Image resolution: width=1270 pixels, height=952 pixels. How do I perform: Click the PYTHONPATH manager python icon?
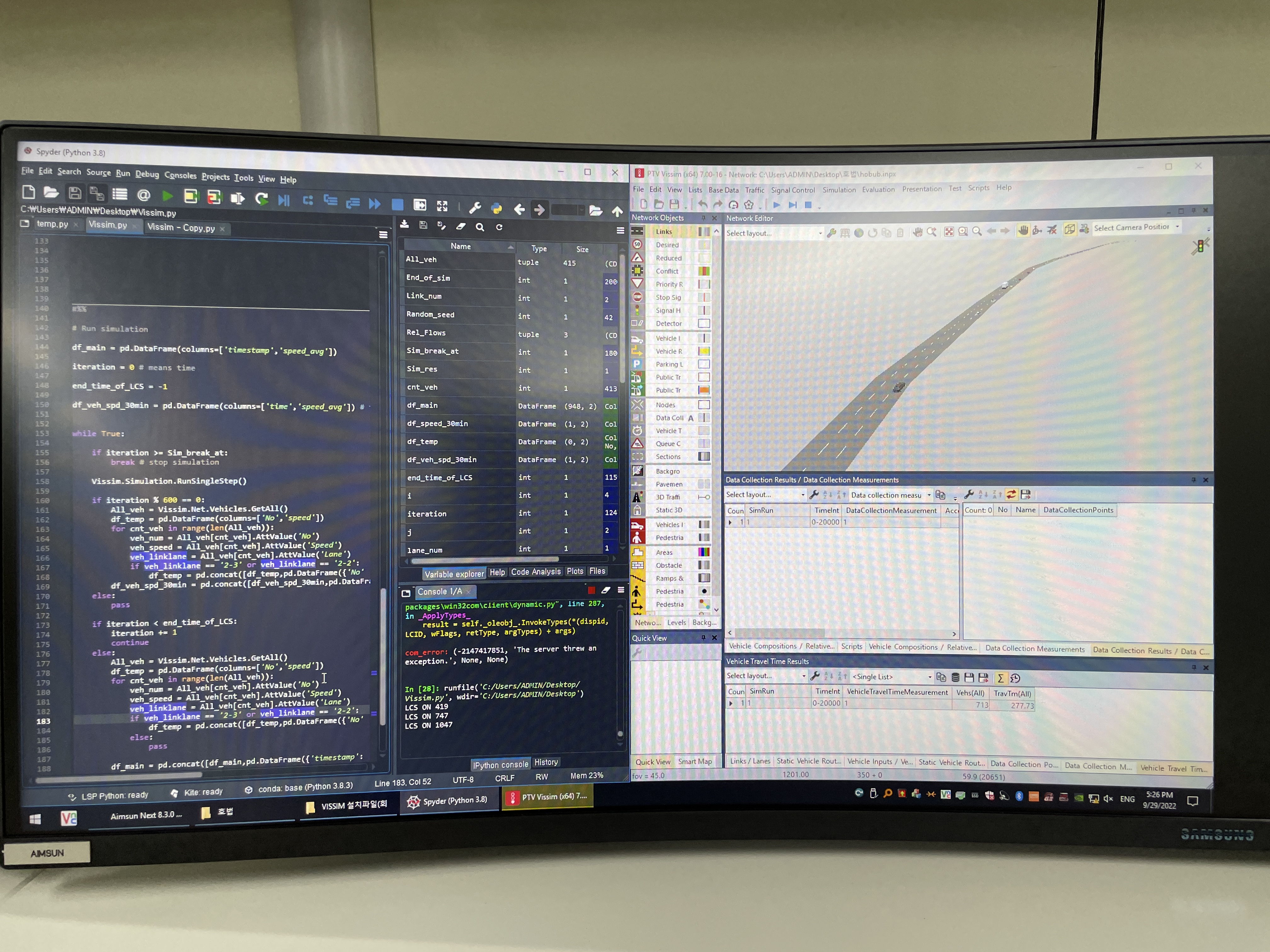coord(497,208)
